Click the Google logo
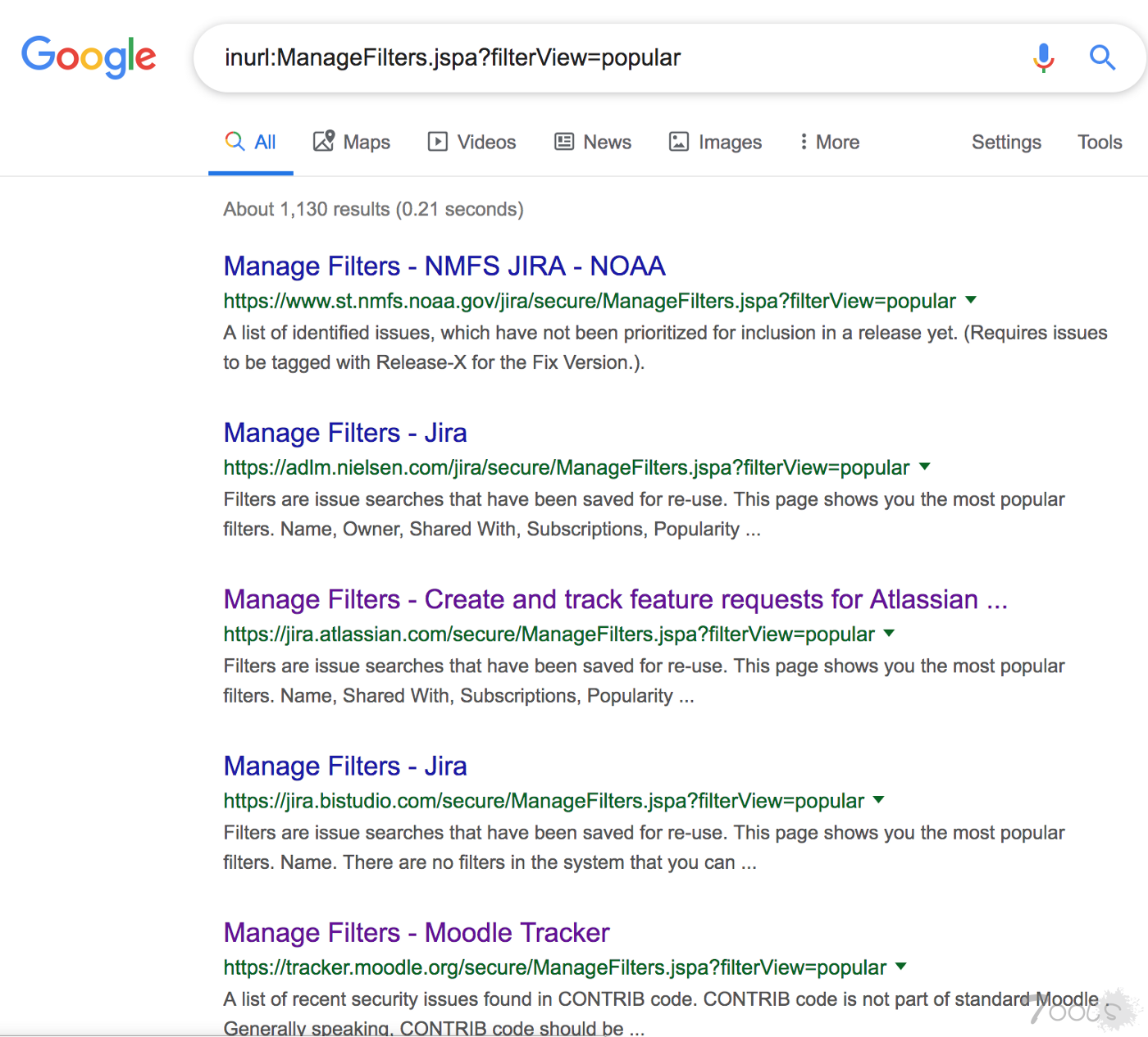Screen dimensions: 1148x1037 (89, 57)
